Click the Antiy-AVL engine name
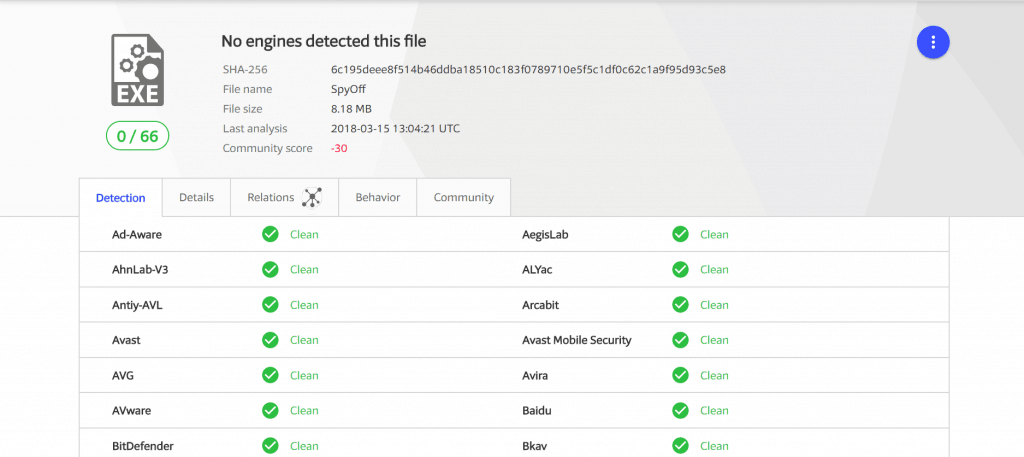Viewport: 1024px width, 457px height. coord(137,305)
